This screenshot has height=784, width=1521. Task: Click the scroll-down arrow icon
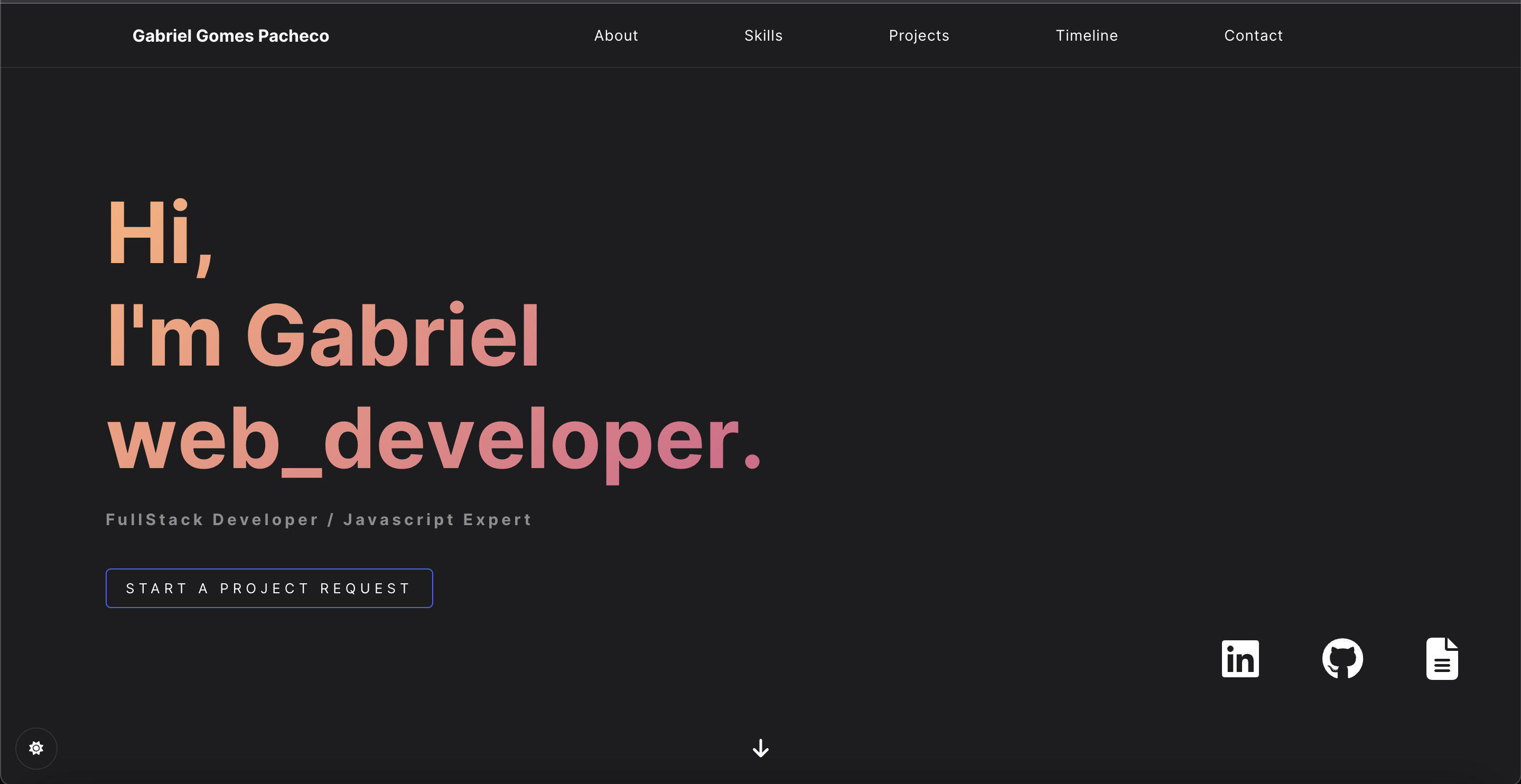761,748
